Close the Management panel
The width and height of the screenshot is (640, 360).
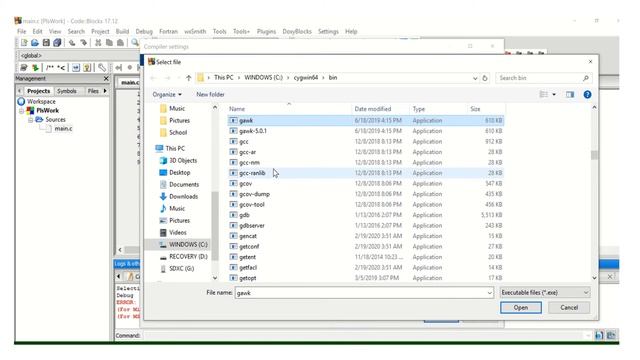[x=106, y=78]
